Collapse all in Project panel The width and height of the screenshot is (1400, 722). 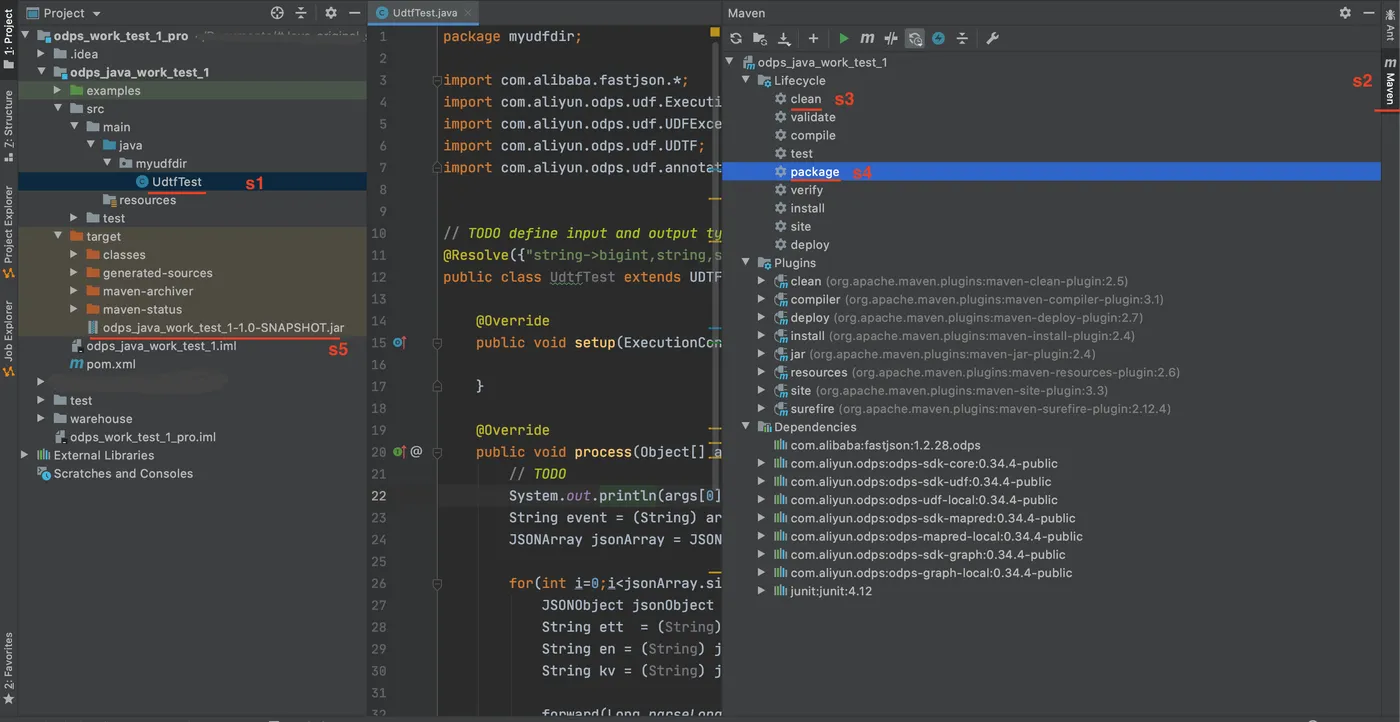tap(302, 13)
